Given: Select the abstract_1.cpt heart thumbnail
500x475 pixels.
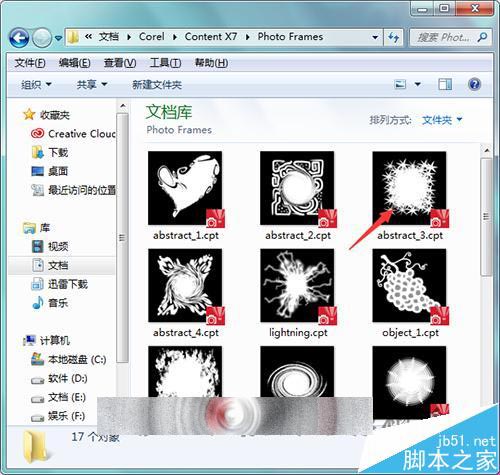Looking at the screenshot, I should coord(185,188).
